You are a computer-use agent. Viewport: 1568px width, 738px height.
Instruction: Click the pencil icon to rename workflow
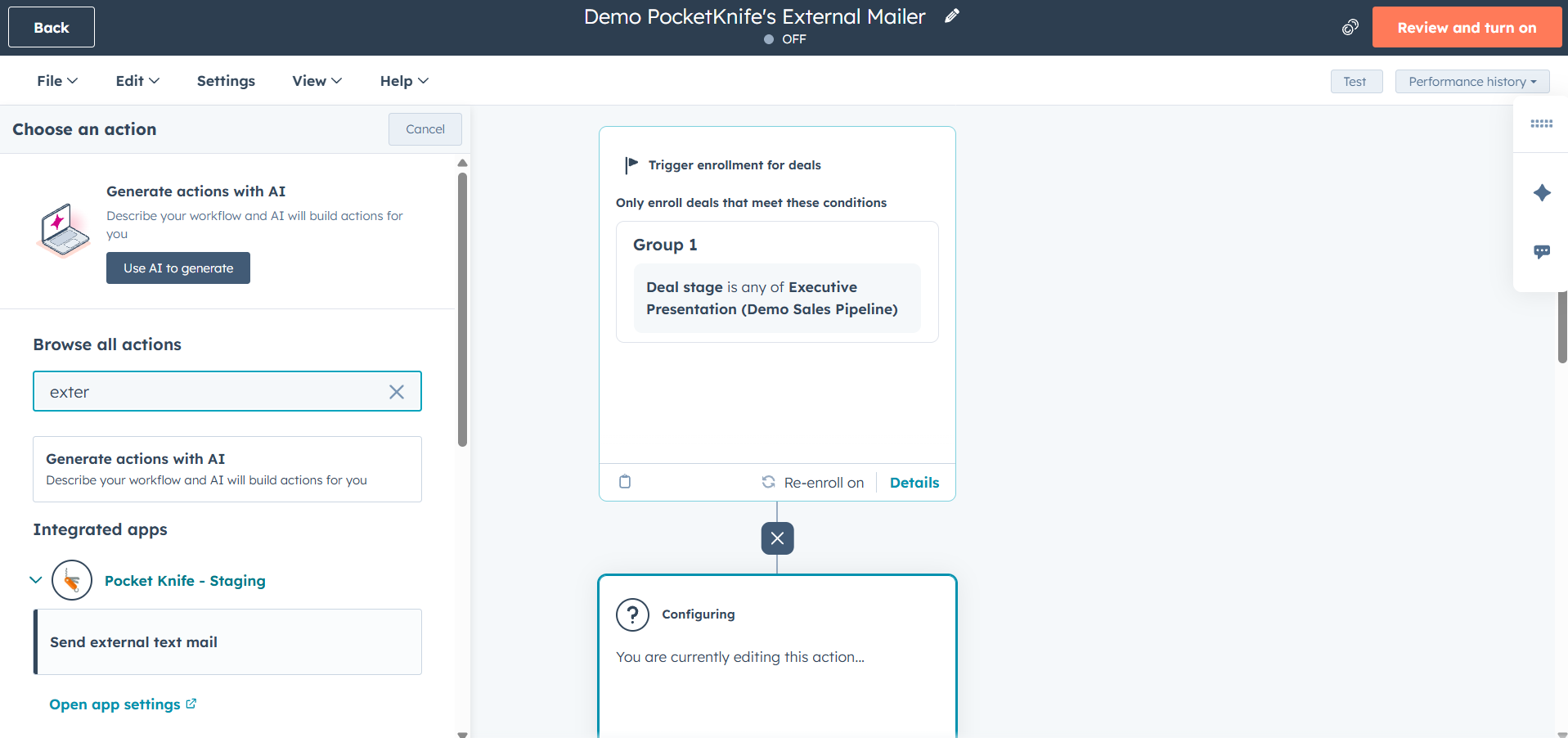click(951, 16)
